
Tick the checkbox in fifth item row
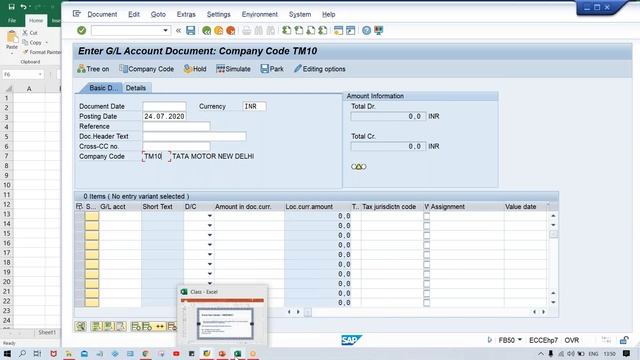[x=427, y=255]
